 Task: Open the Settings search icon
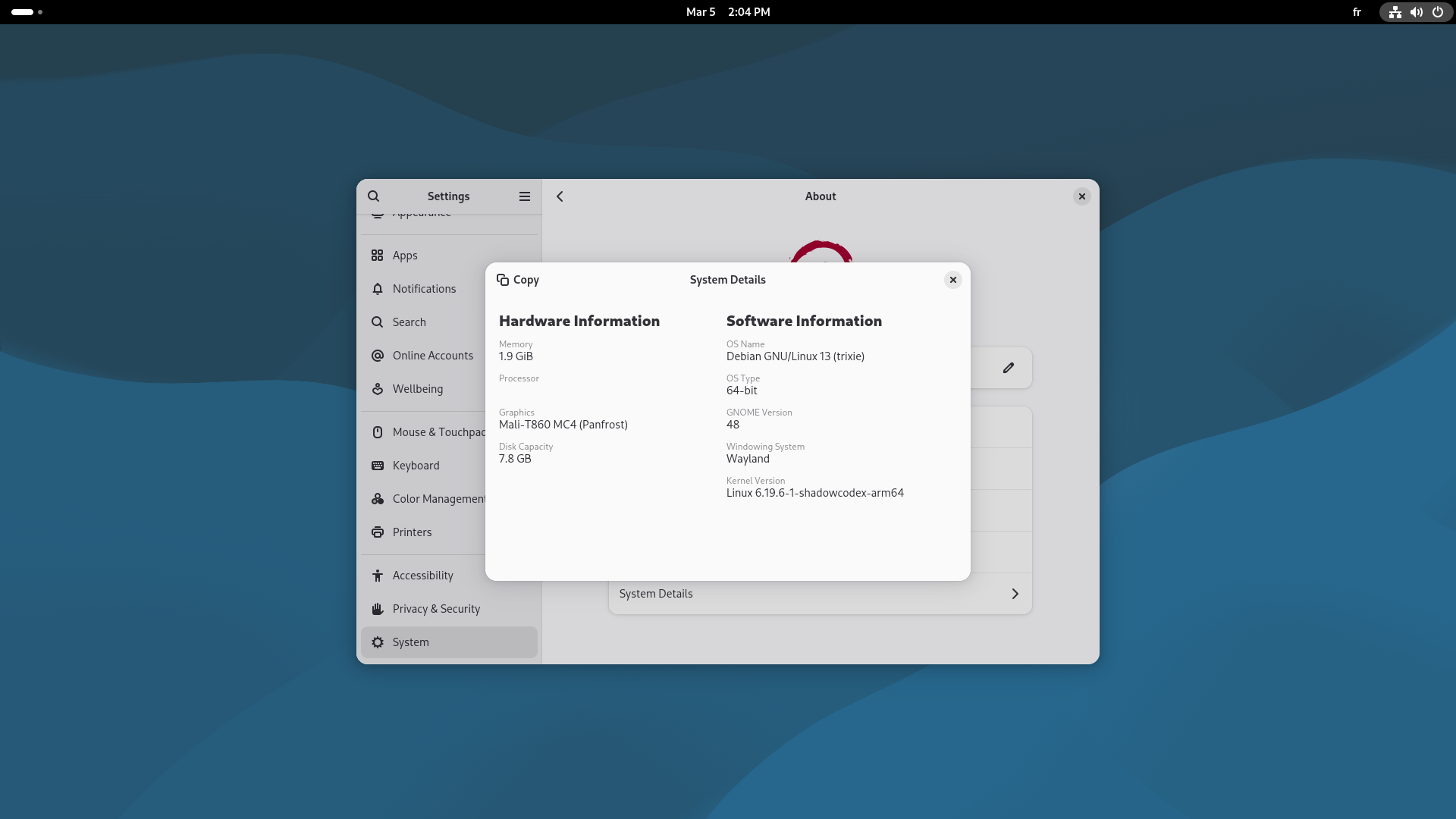tap(374, 196)
